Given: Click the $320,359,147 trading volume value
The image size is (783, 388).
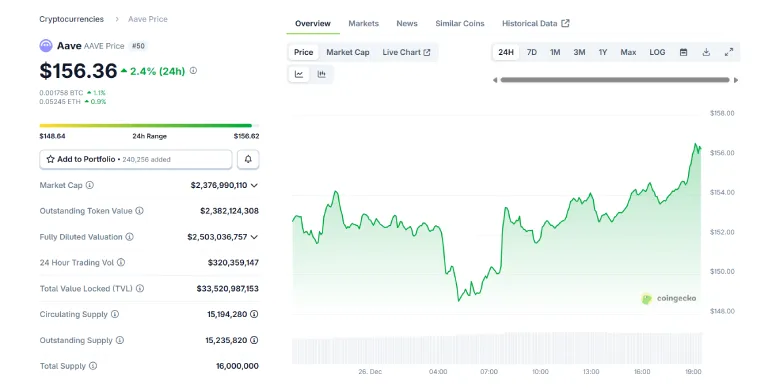Looking at the screenshot, I should tap(233, 263).
